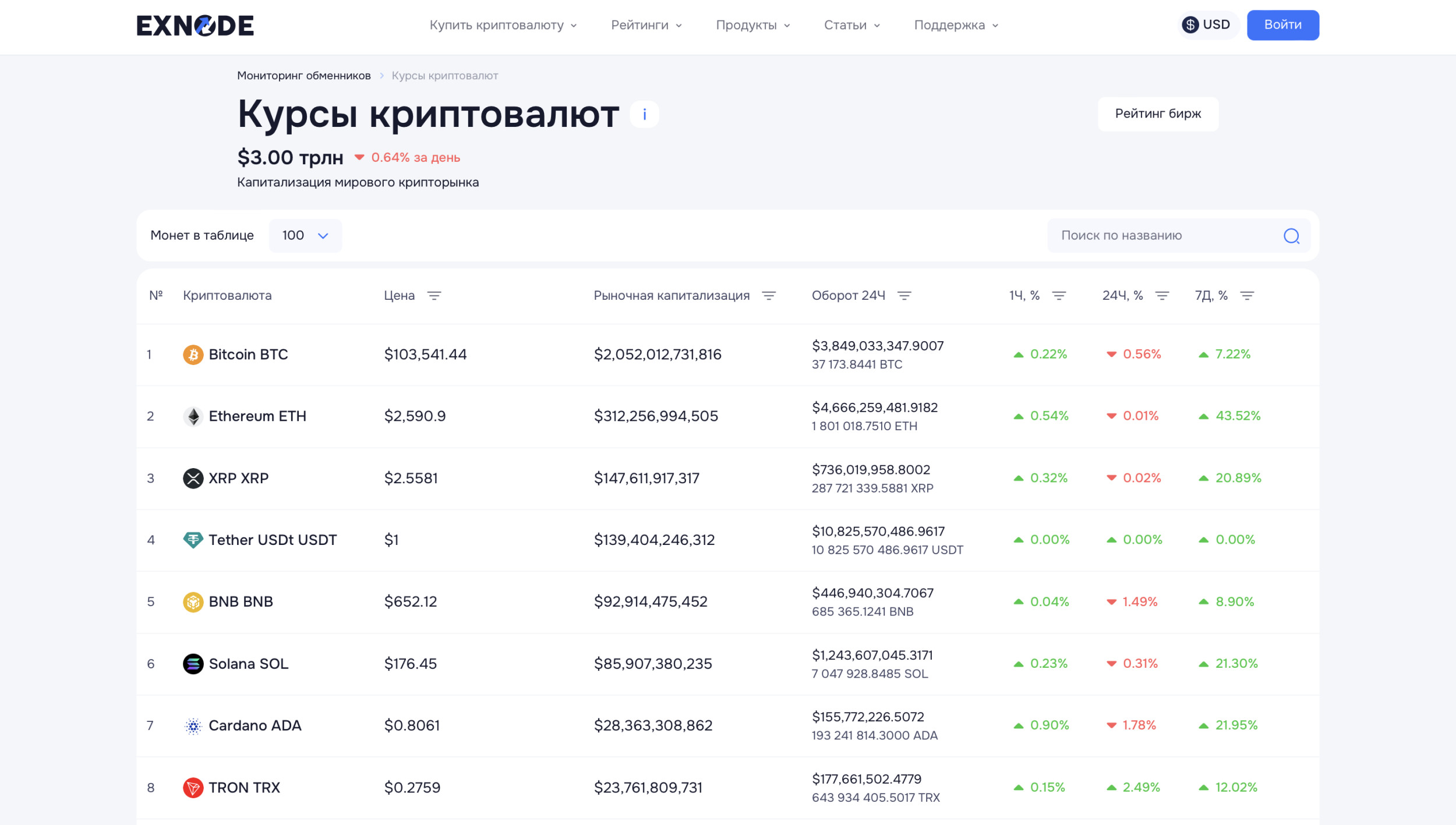1456x825 pixels.
Task: Toggle sorting on the 7Д % column
Action: tap(1247, 296)
